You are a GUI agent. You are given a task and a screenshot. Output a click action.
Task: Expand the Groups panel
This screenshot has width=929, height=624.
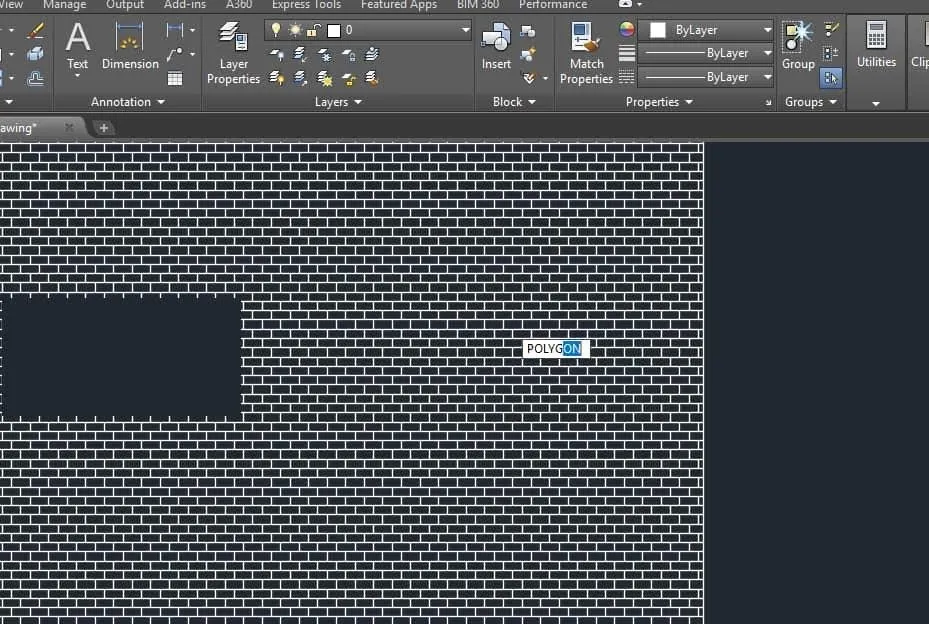pyautogui.click(x=811, y=102)
